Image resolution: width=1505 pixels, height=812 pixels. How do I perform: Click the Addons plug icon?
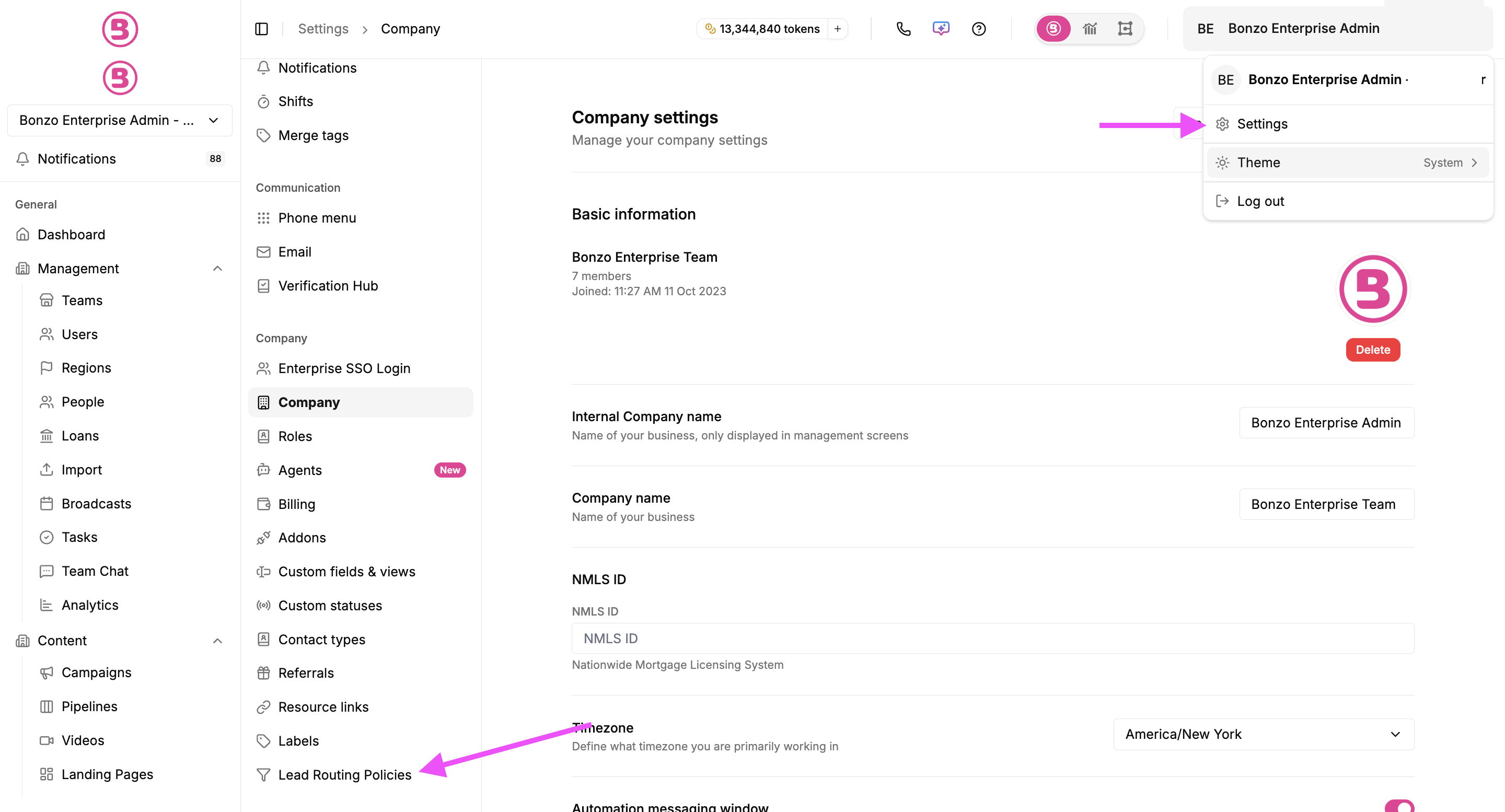point(263,538)
